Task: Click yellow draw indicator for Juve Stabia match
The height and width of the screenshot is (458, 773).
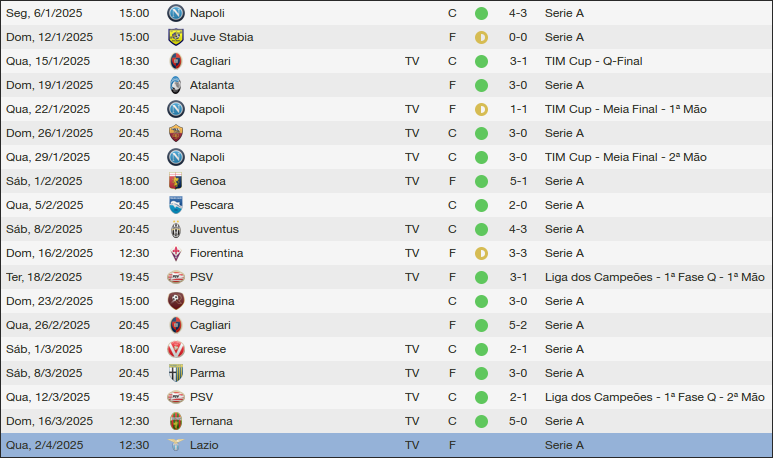Action: pos(481,37)
